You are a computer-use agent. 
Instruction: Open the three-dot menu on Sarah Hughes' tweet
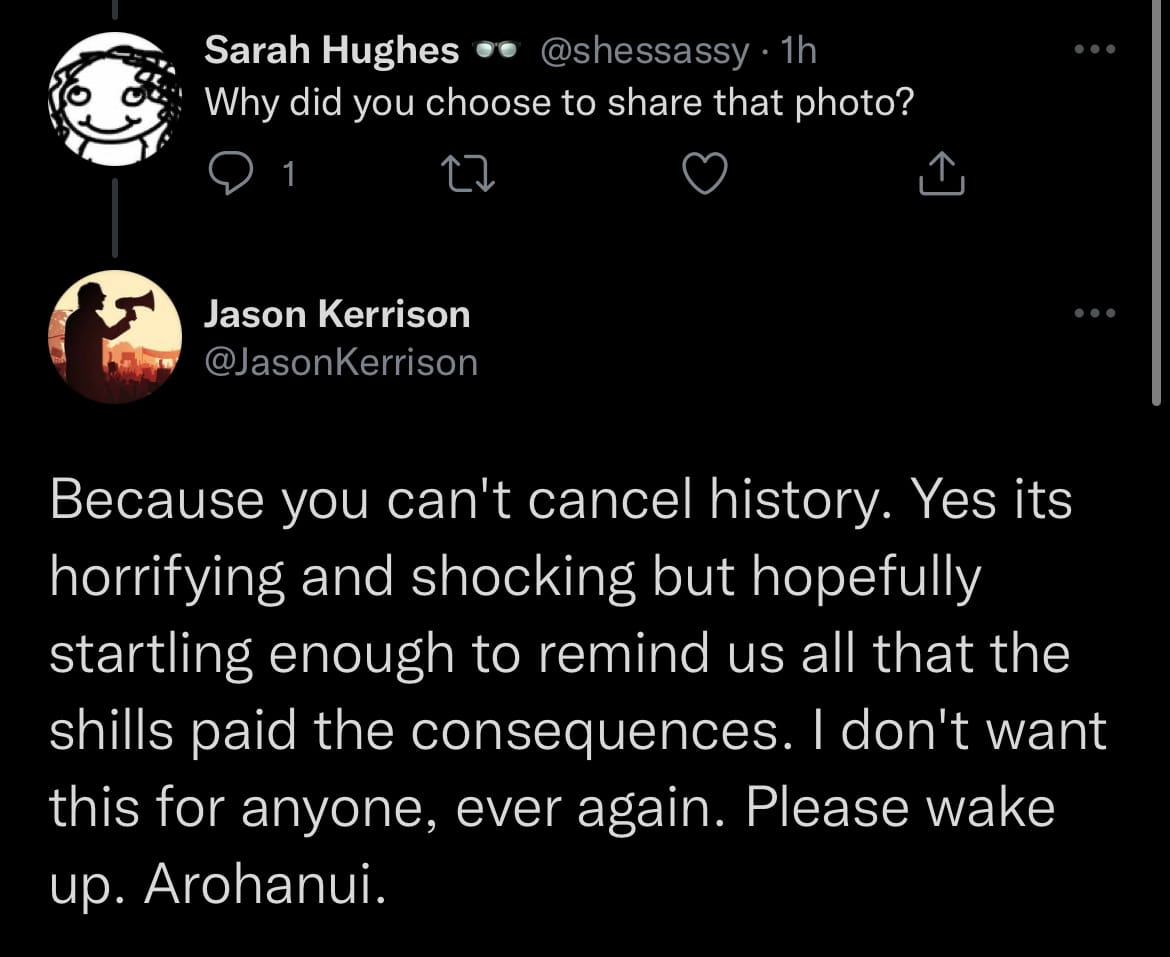click(x=1094, y=49)
